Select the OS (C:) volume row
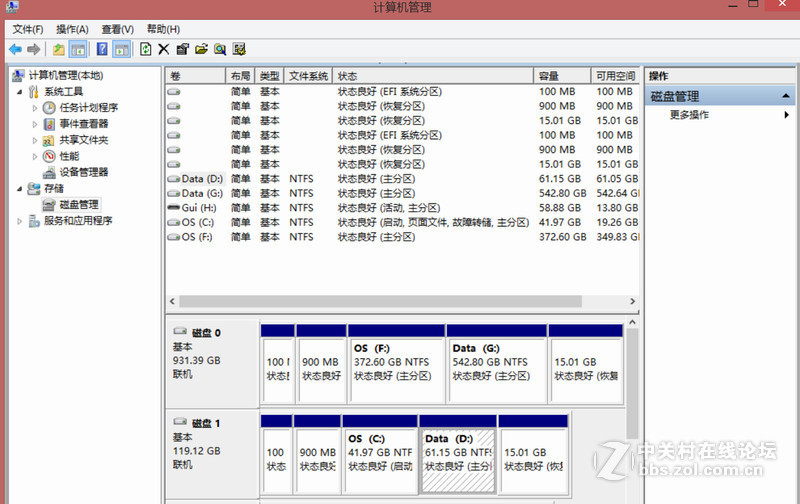This screenshot has height=504, width=800. 403,222
